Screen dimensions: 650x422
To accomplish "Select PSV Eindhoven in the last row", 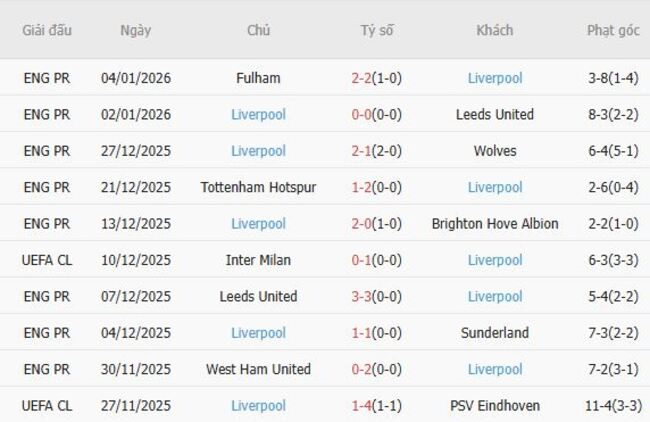I will pos(495,406).
